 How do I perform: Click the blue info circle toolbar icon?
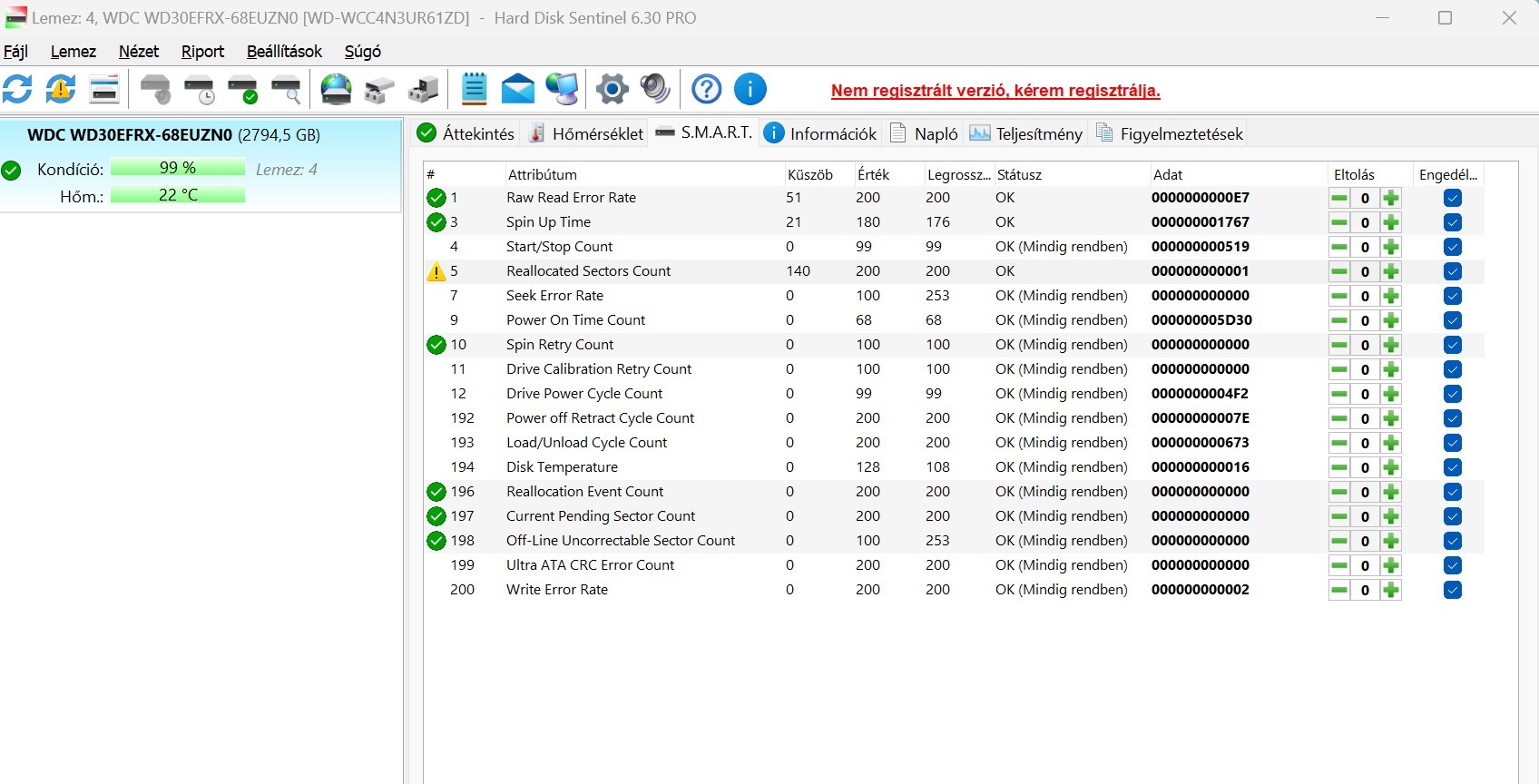pos(750,89)
